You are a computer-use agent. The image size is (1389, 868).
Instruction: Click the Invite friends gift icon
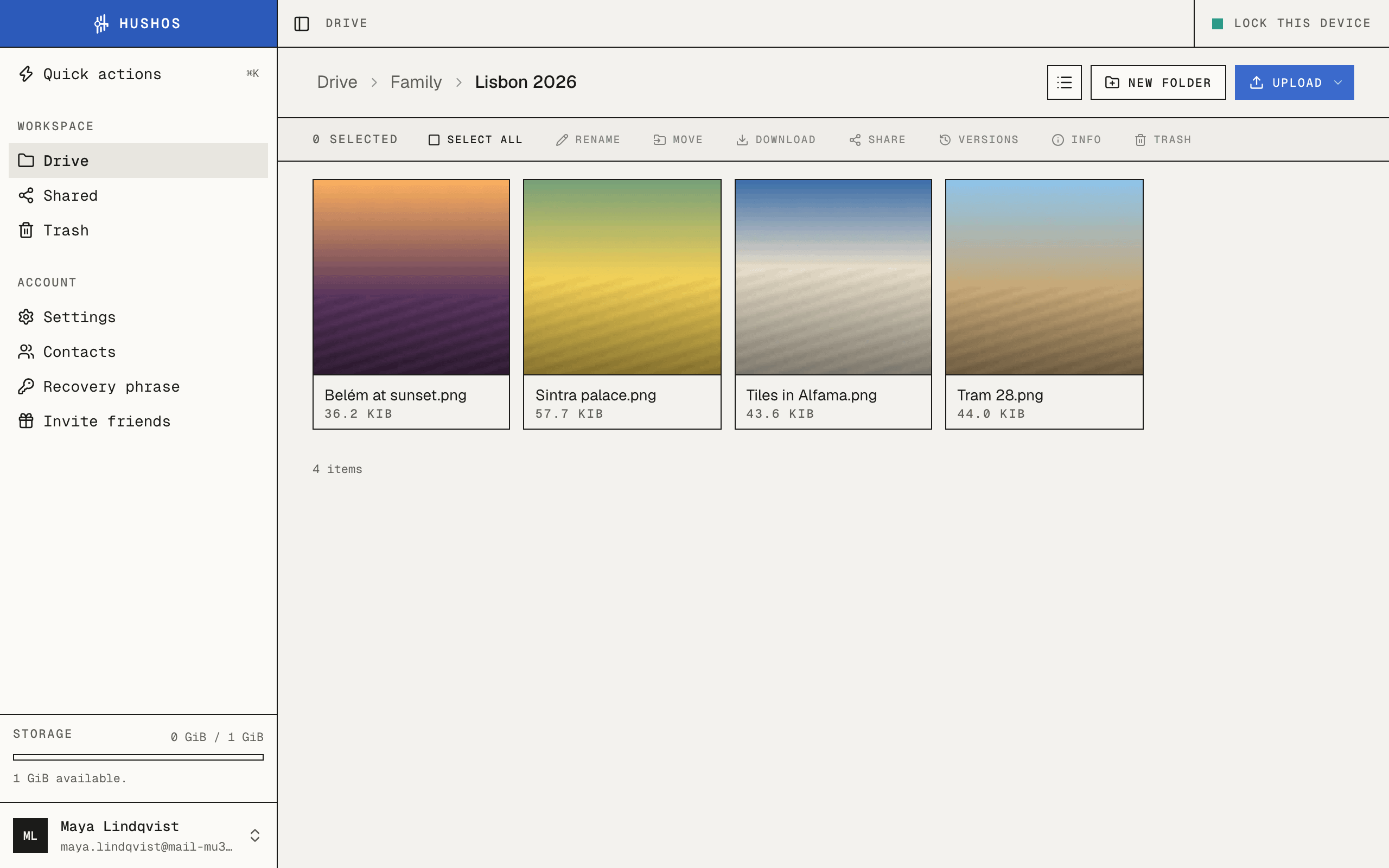26,421
